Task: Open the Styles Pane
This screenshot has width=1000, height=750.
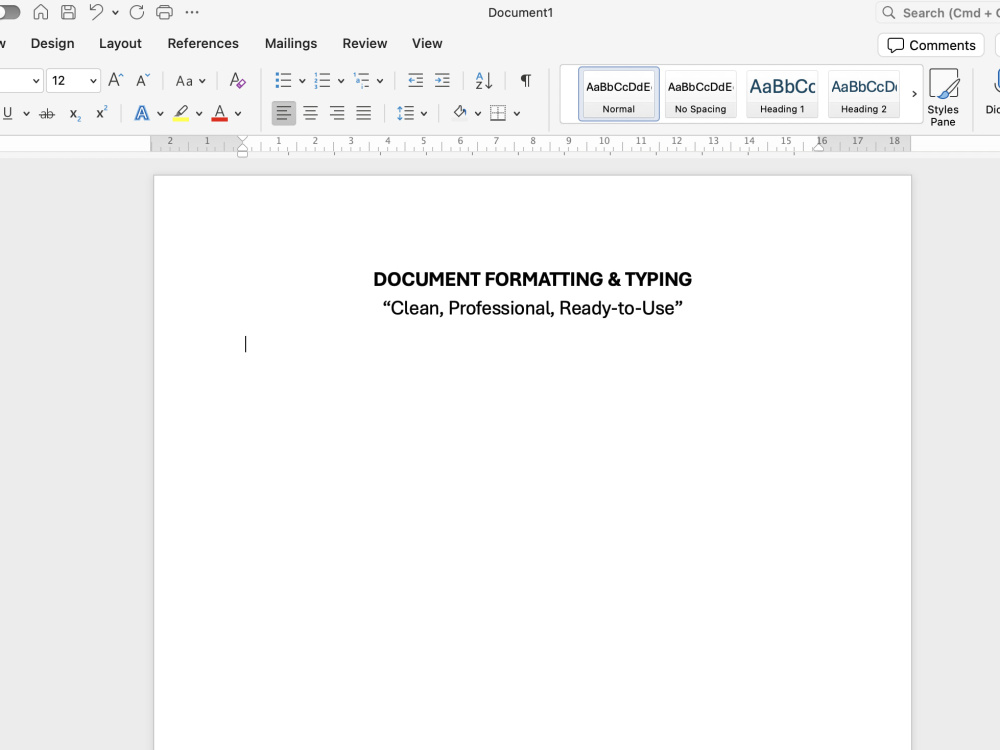Action: [x=943, y=96]
